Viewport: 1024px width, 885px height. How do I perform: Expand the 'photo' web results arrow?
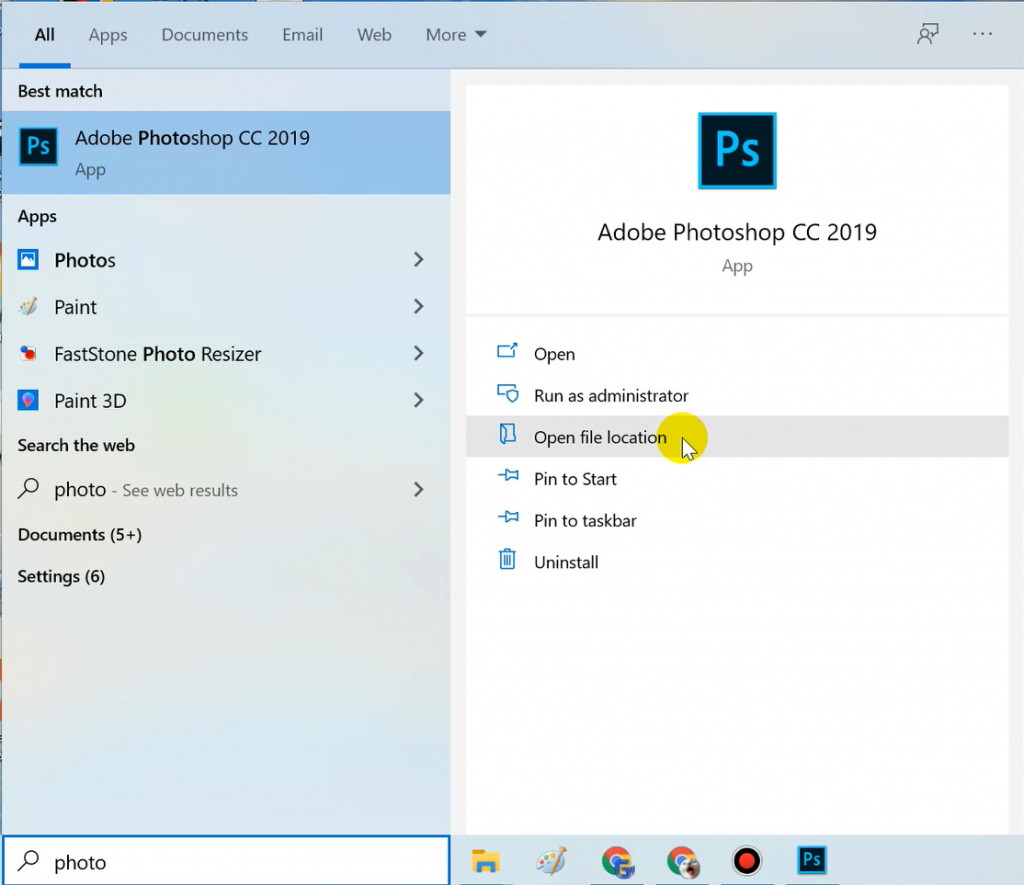click(x=418, y=490)
